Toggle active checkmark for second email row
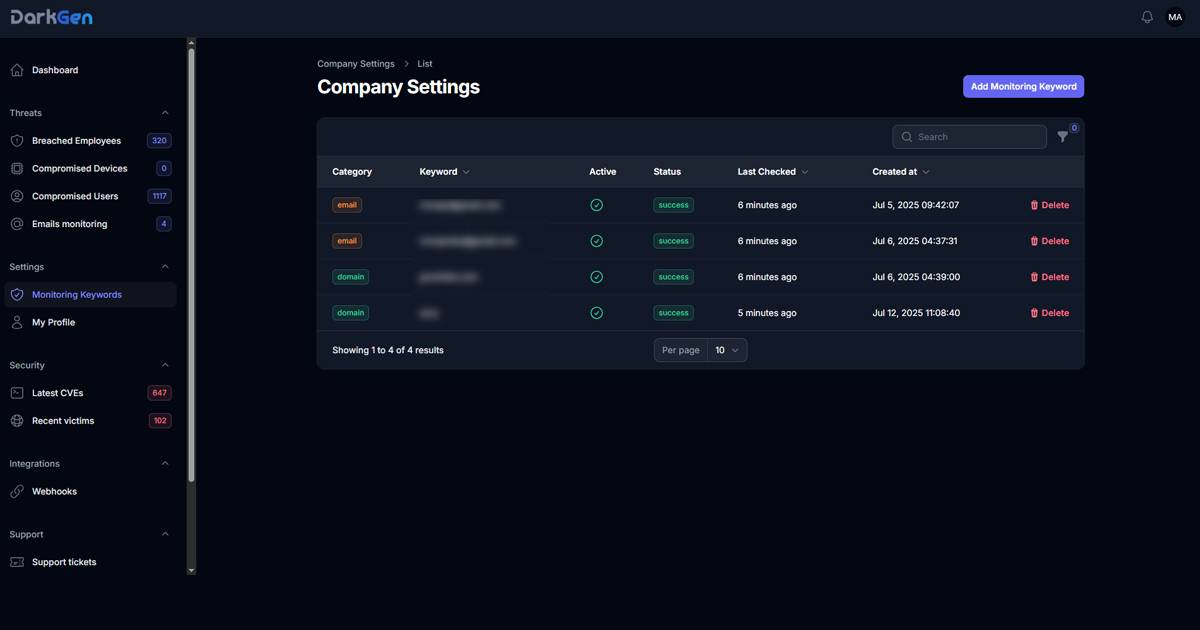The image size is (1200, 630). [597, 241]
